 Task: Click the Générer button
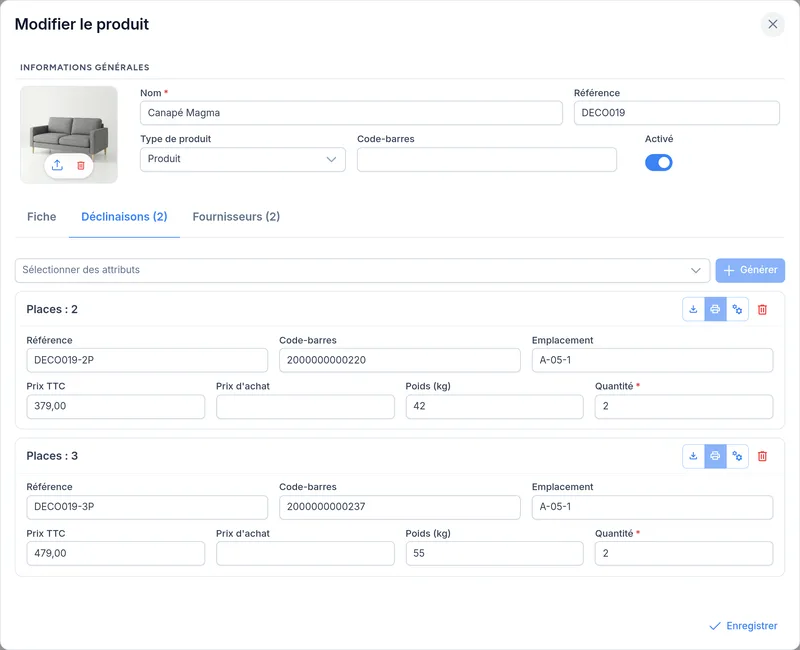(x=750, y=270)
